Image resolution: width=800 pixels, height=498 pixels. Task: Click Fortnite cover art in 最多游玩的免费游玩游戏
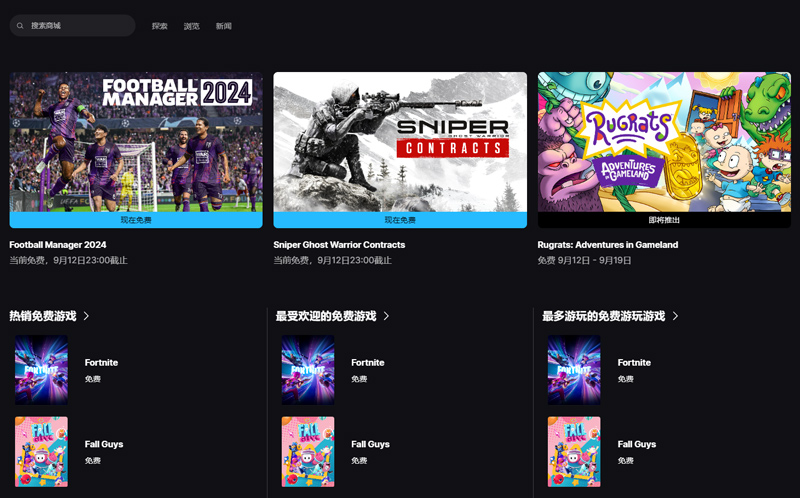click(x=574, y=370)
